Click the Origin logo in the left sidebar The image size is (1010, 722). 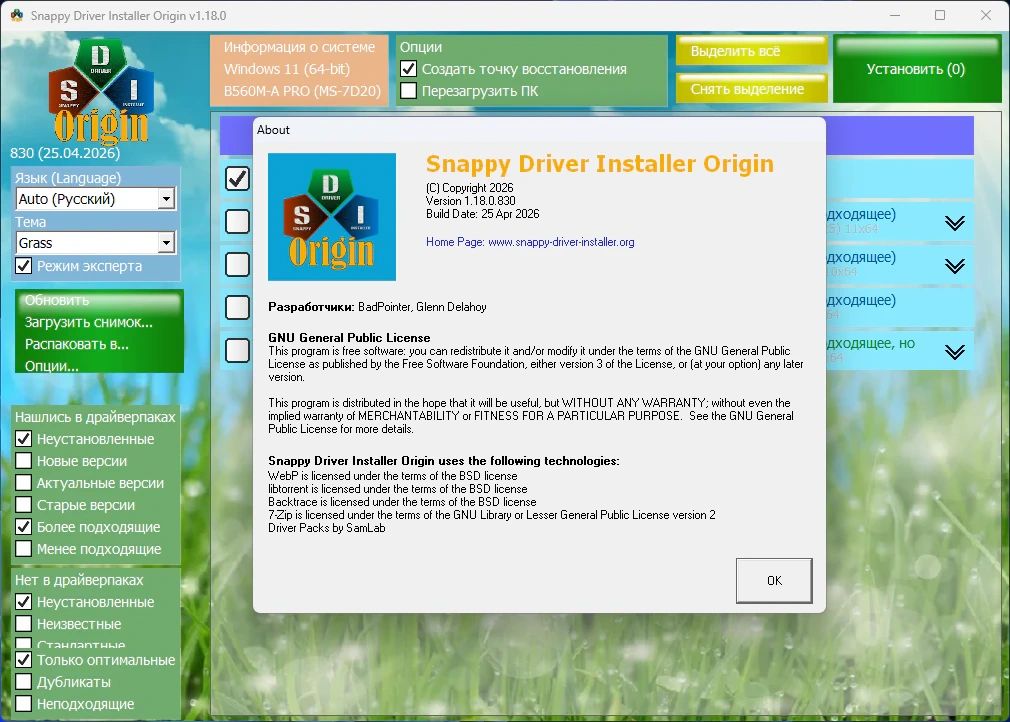tap(100, 91)
